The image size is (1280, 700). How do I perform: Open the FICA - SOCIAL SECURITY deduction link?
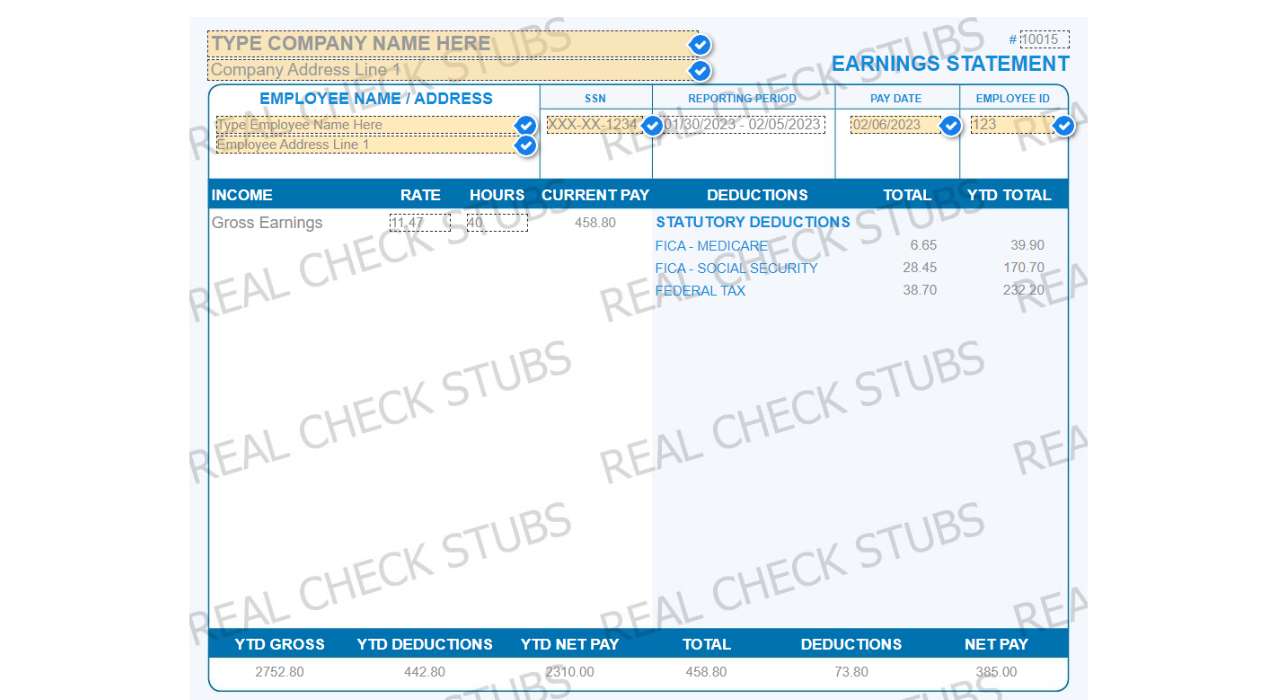pos(735,268)
